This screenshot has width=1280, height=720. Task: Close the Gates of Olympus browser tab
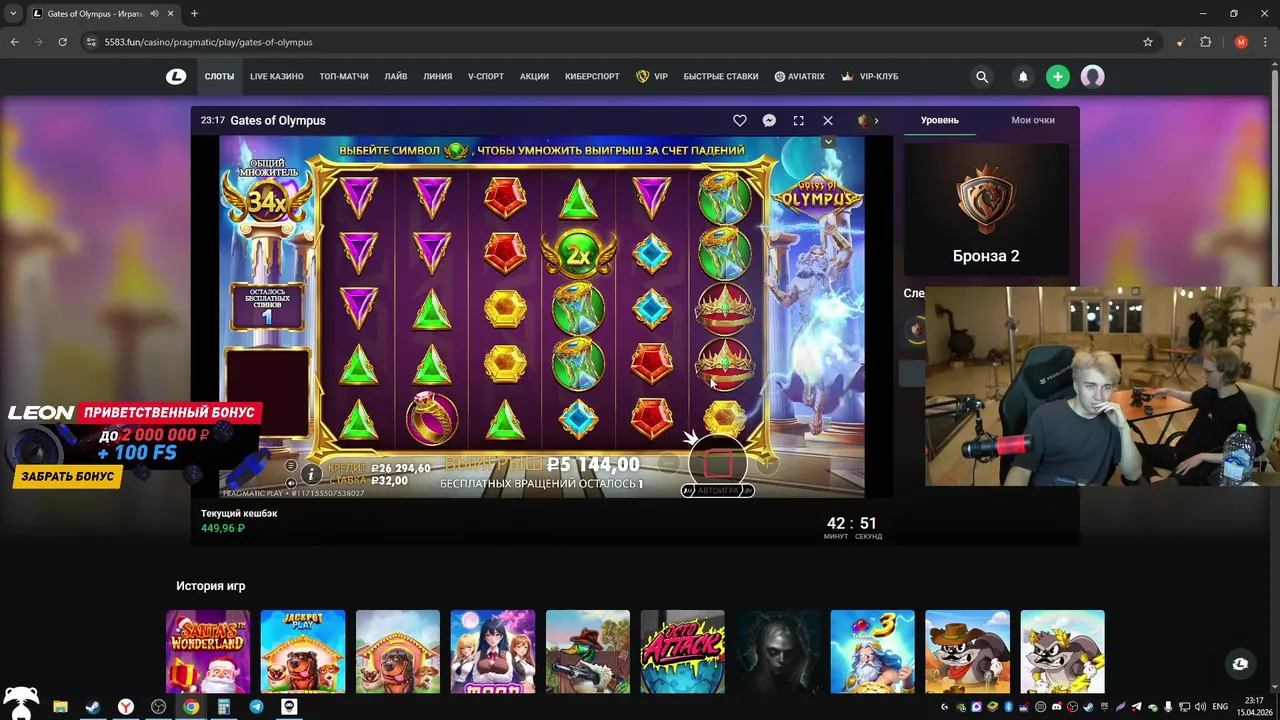coord(170,14)
